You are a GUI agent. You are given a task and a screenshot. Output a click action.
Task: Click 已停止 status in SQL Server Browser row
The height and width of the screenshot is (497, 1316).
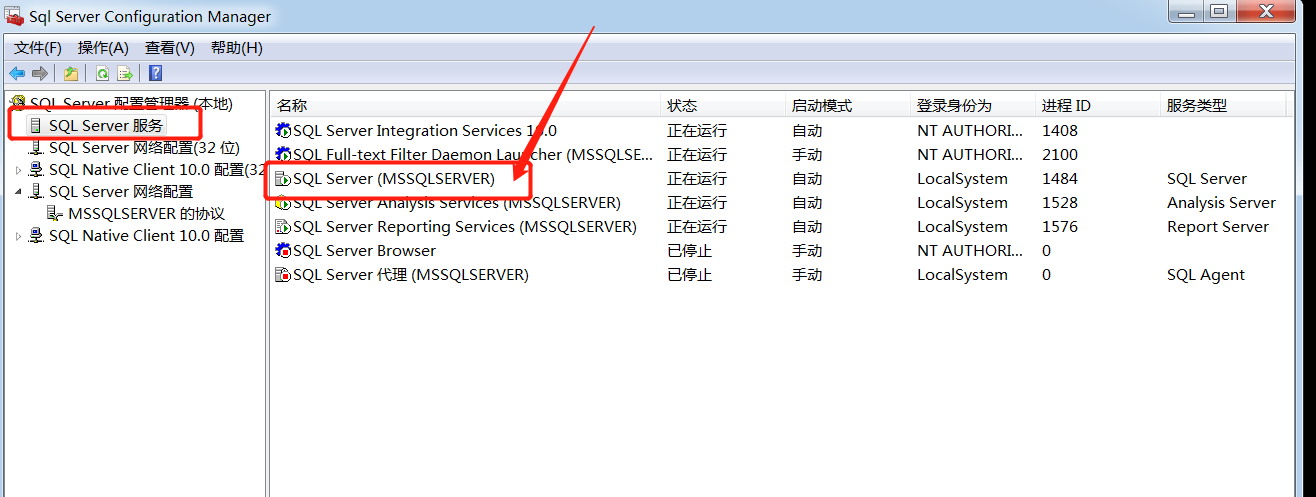[690, 251]
